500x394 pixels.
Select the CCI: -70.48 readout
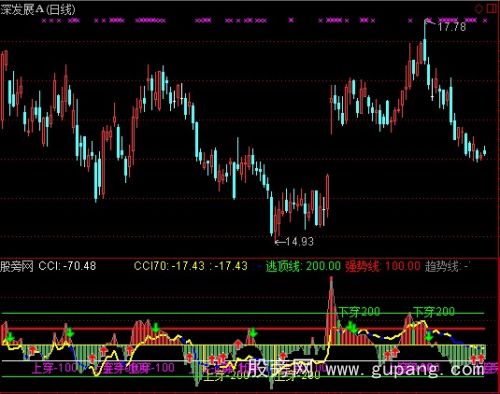coord(67,266)
